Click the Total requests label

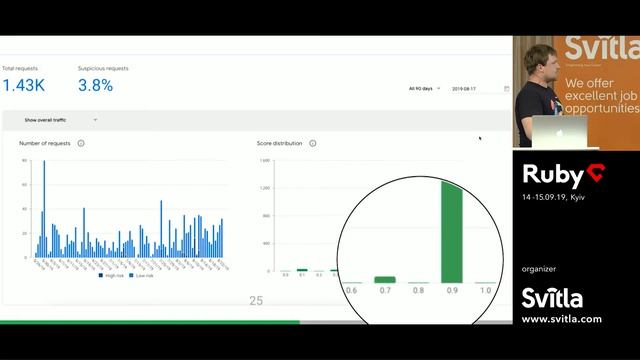pyautogui.click(x=20, y=68)
